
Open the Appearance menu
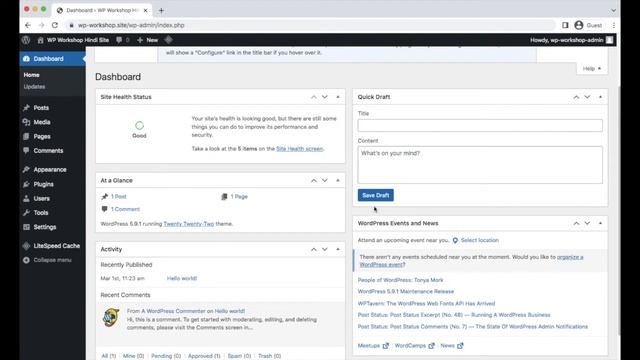[50, 170]
